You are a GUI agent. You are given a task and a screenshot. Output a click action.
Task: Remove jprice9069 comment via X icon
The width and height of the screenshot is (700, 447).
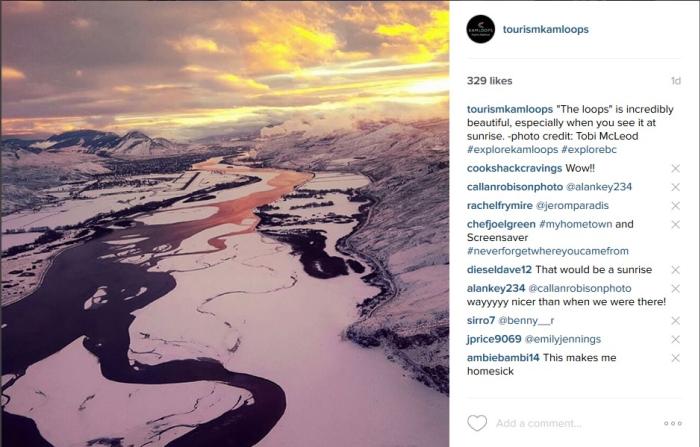click(x=675, y=339)
